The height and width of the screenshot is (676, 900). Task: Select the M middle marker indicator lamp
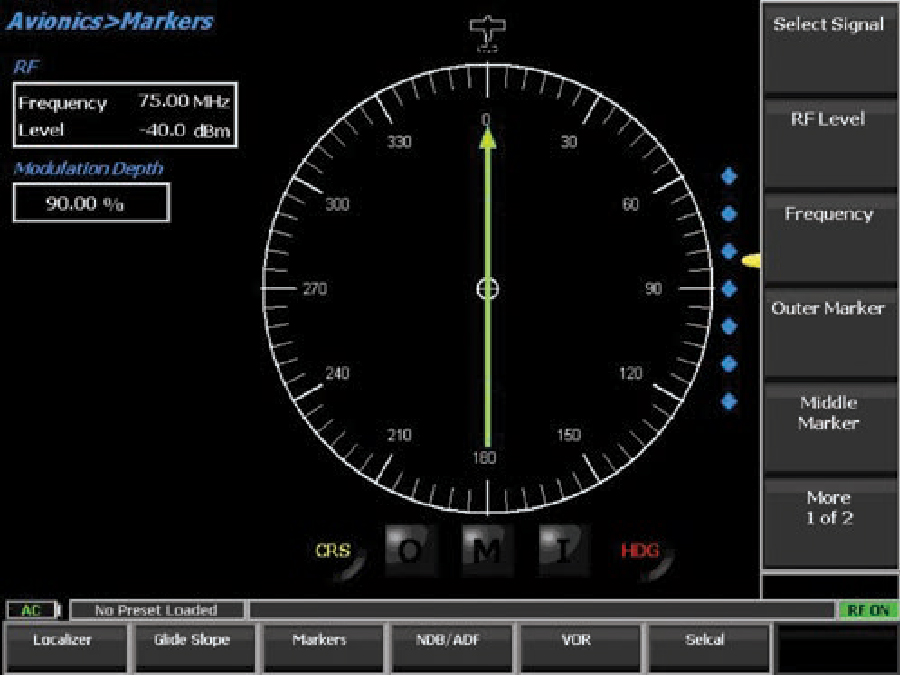pos(487,549)
